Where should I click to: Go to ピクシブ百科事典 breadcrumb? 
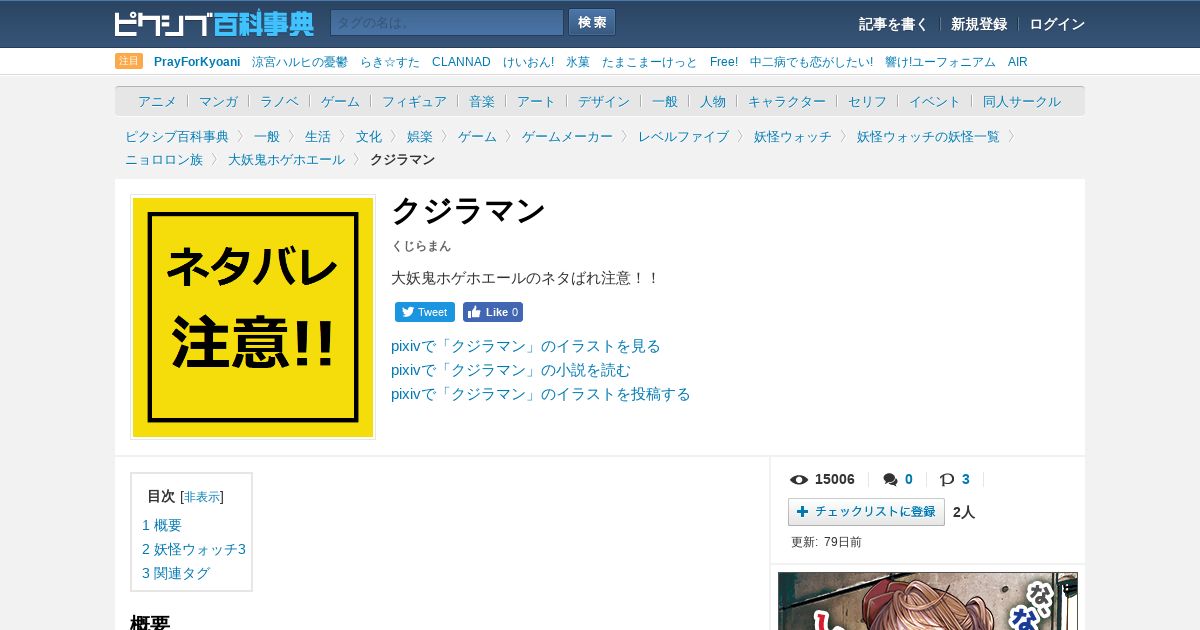(177, 136)
